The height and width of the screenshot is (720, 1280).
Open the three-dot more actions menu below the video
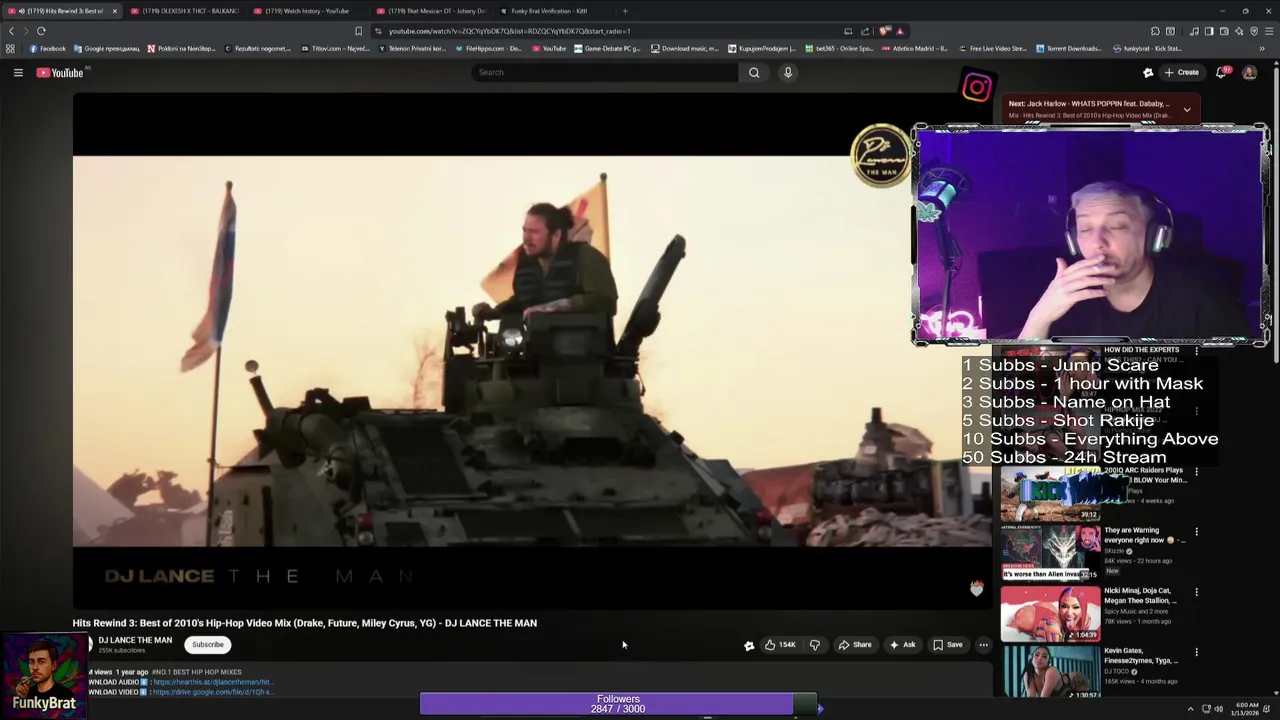pos(983,645)
